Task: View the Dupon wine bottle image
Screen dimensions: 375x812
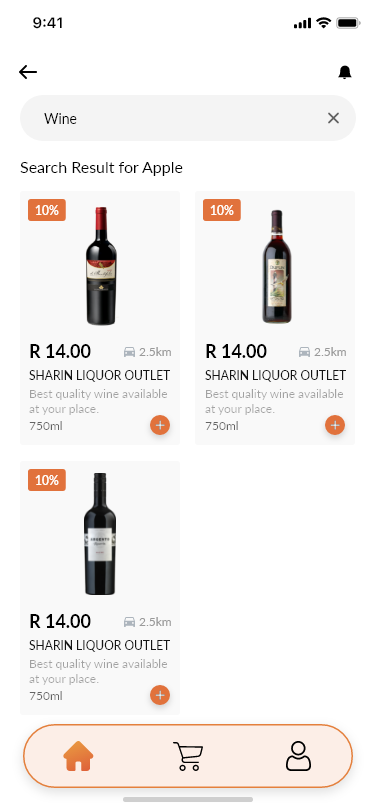Action: (277, 266)
